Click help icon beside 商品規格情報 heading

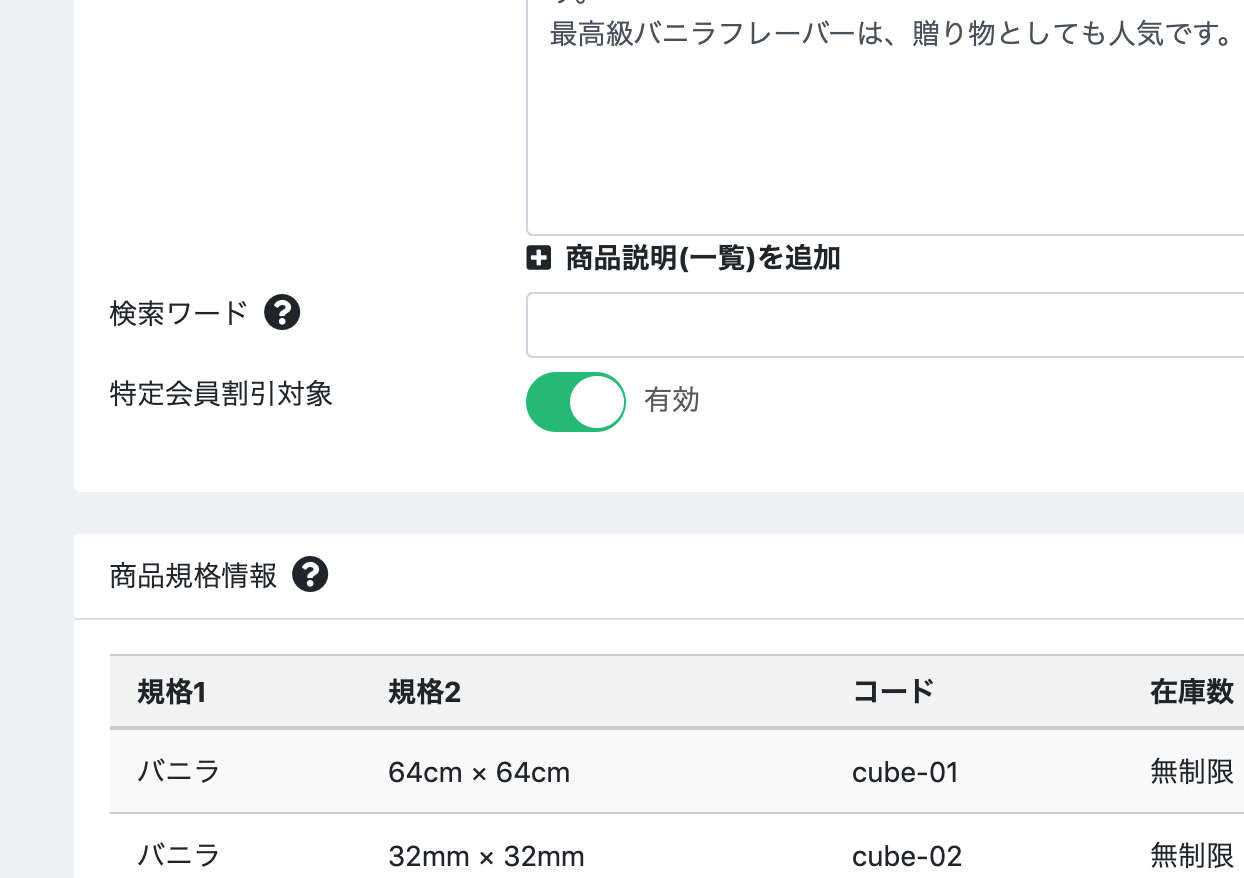click(310, 575)
